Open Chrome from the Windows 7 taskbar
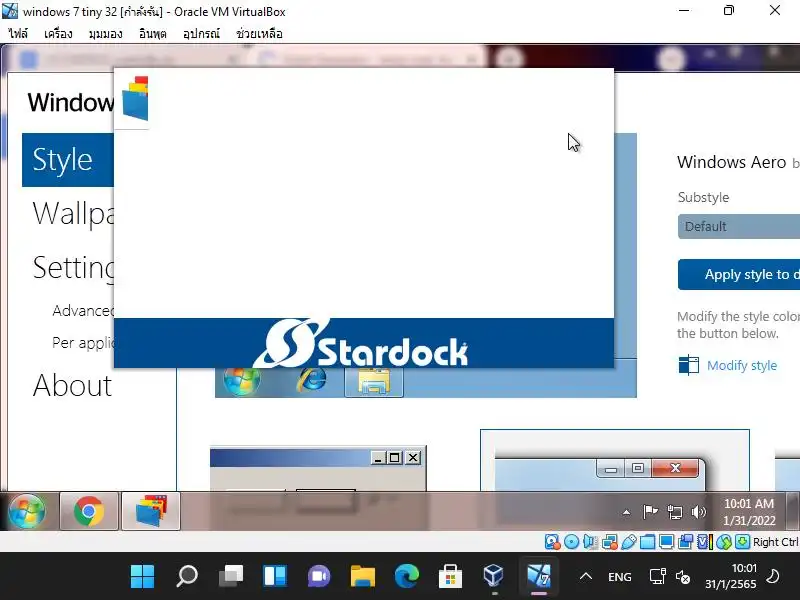This screenshot has width=800, height=600. (x=89, y=511)
